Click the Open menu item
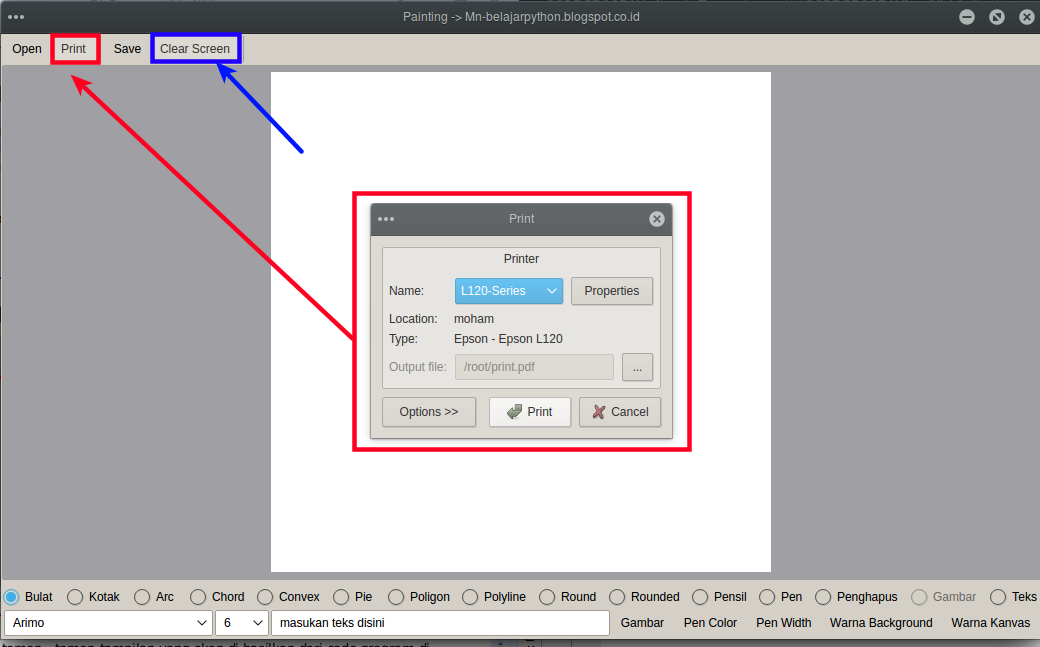 click(26, 48)
